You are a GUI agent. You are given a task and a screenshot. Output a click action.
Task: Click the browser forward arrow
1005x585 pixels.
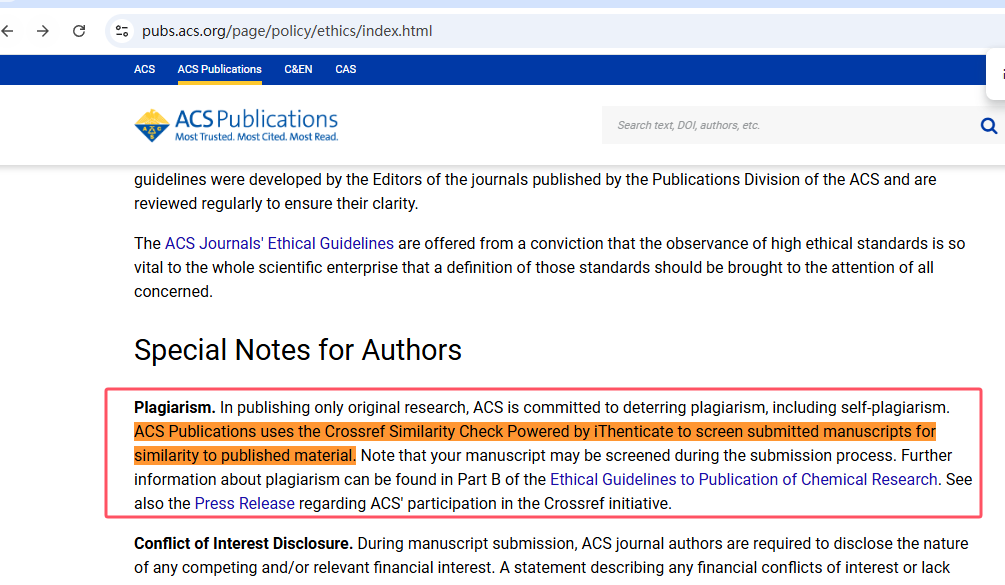(43, 31)
